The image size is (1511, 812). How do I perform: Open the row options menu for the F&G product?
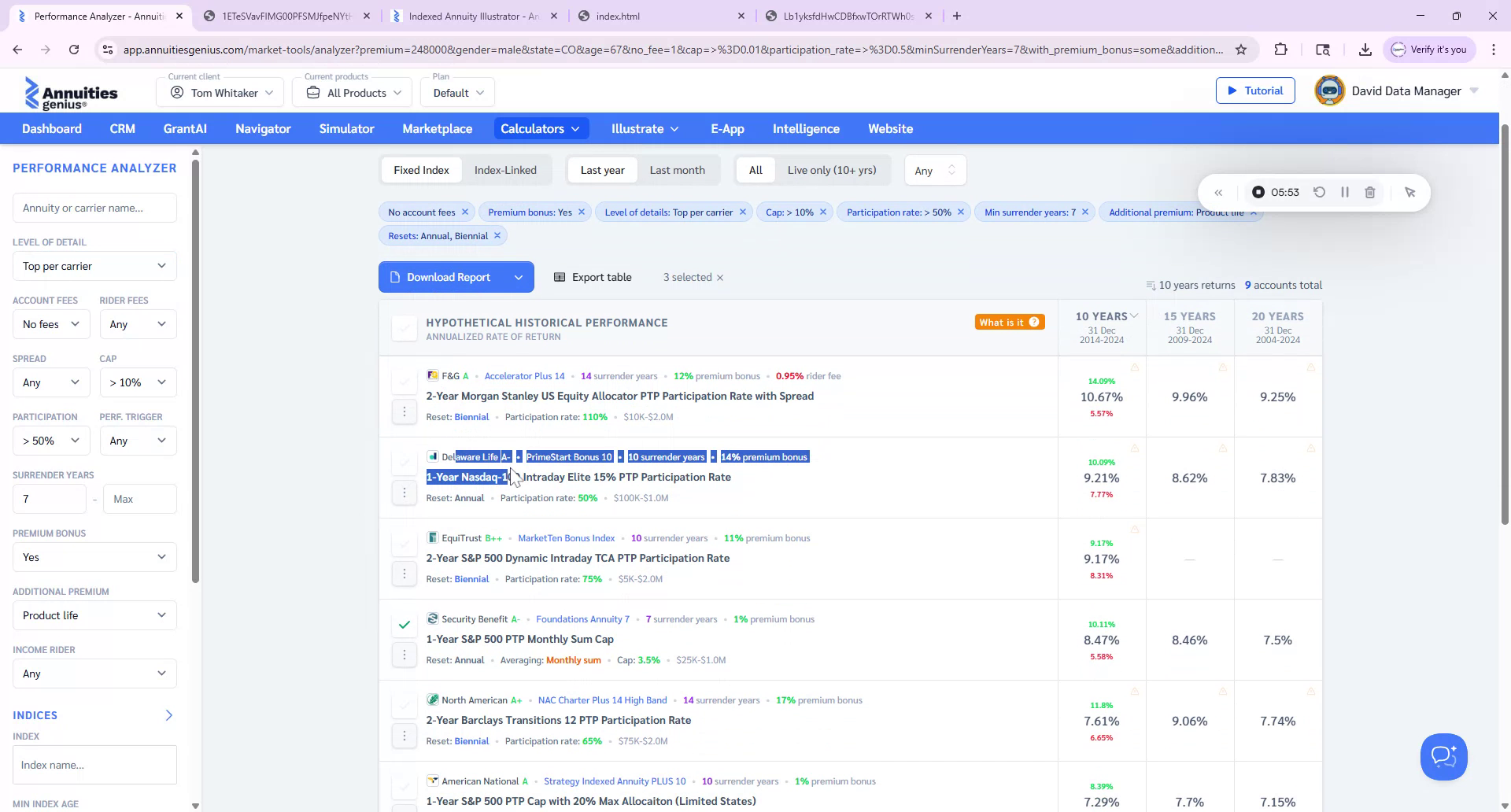tap(405, 412)
